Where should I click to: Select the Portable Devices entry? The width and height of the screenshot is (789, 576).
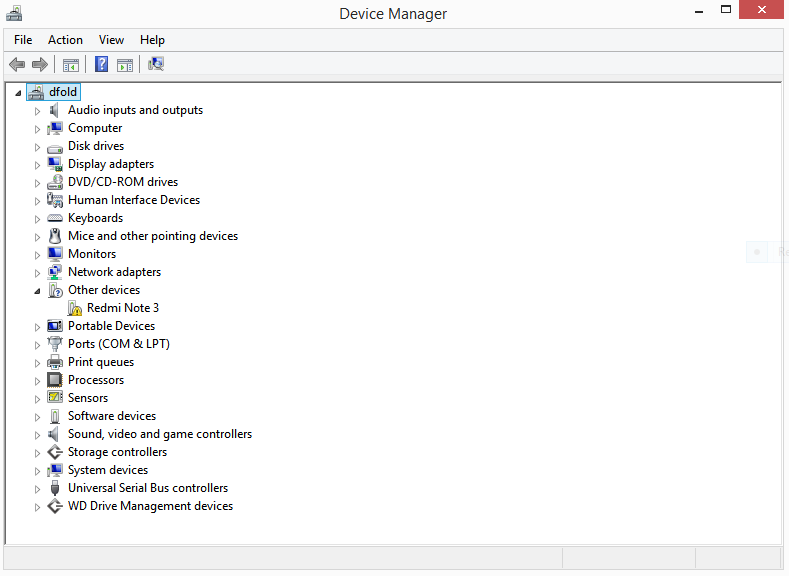111,326
